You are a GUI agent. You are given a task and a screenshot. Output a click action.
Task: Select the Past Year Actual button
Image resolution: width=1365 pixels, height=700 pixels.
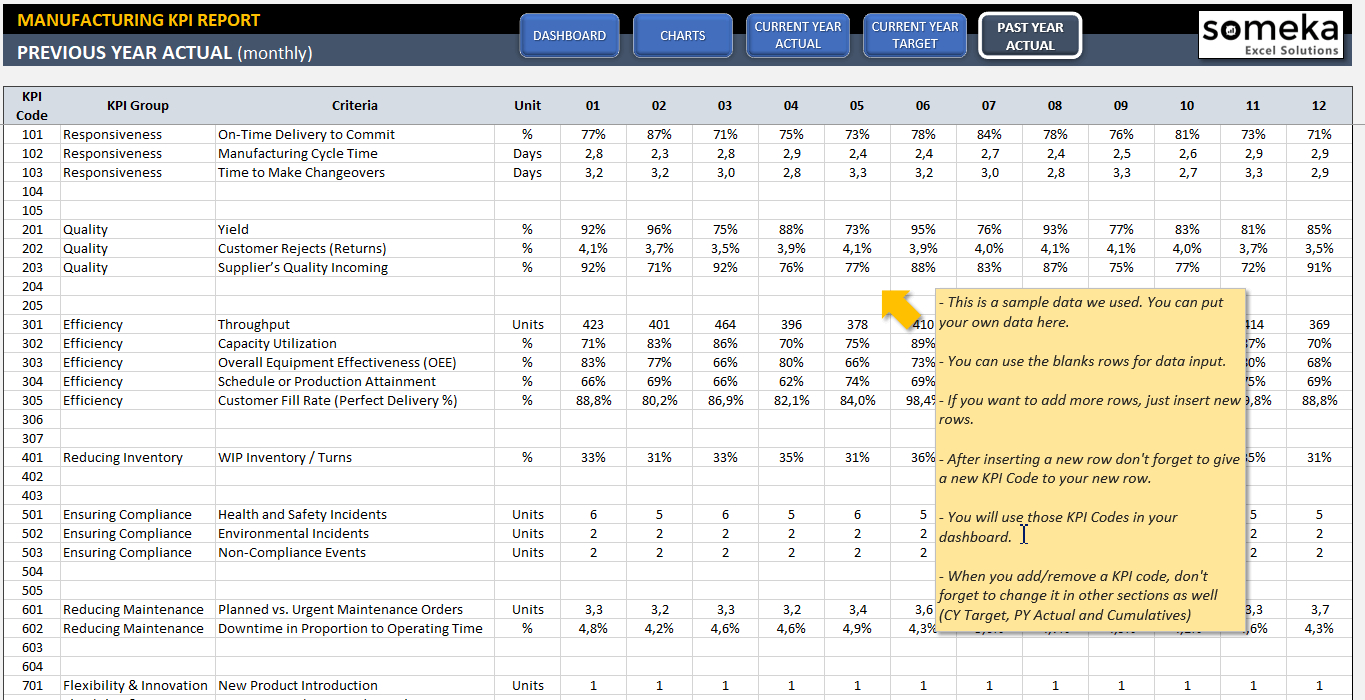1029,35
